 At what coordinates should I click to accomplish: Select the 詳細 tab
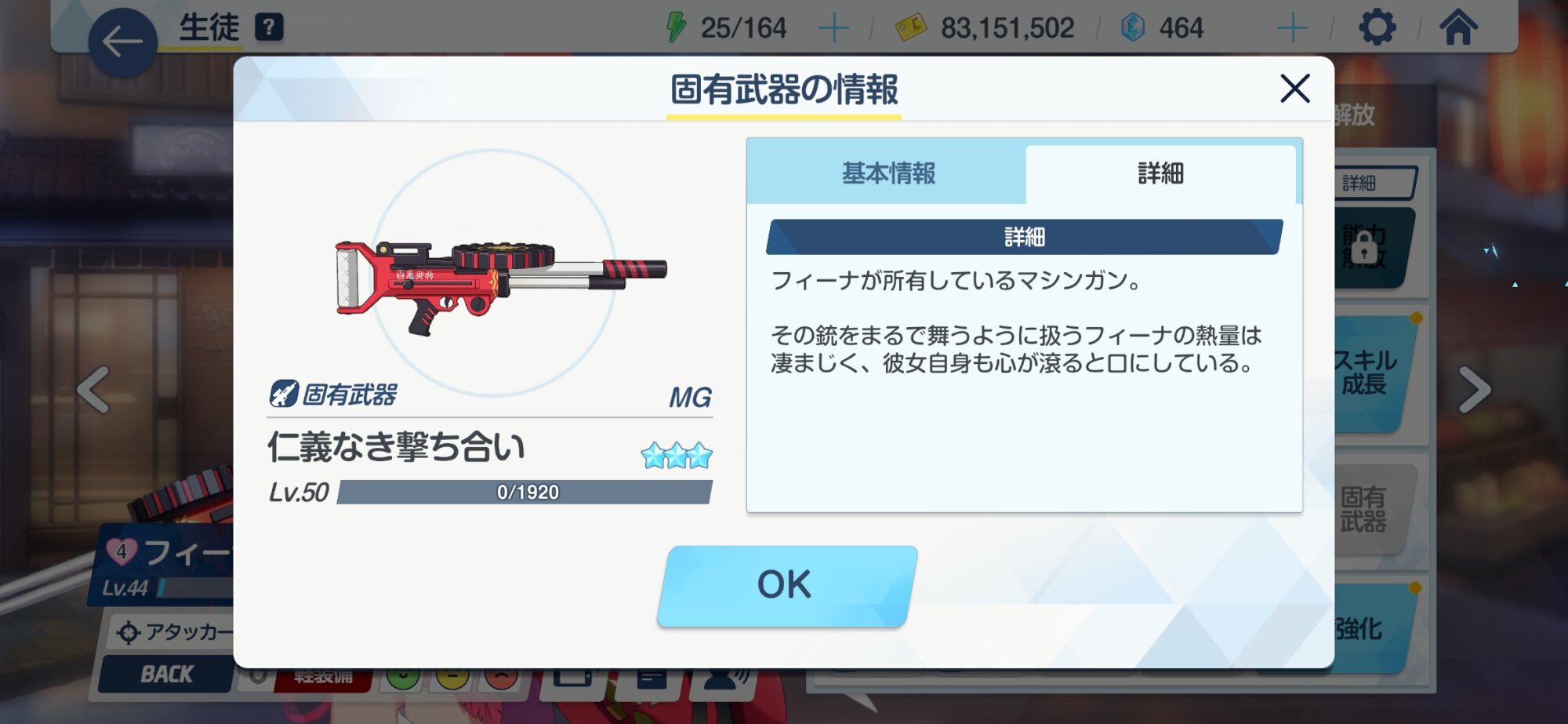click(1161, 173)
